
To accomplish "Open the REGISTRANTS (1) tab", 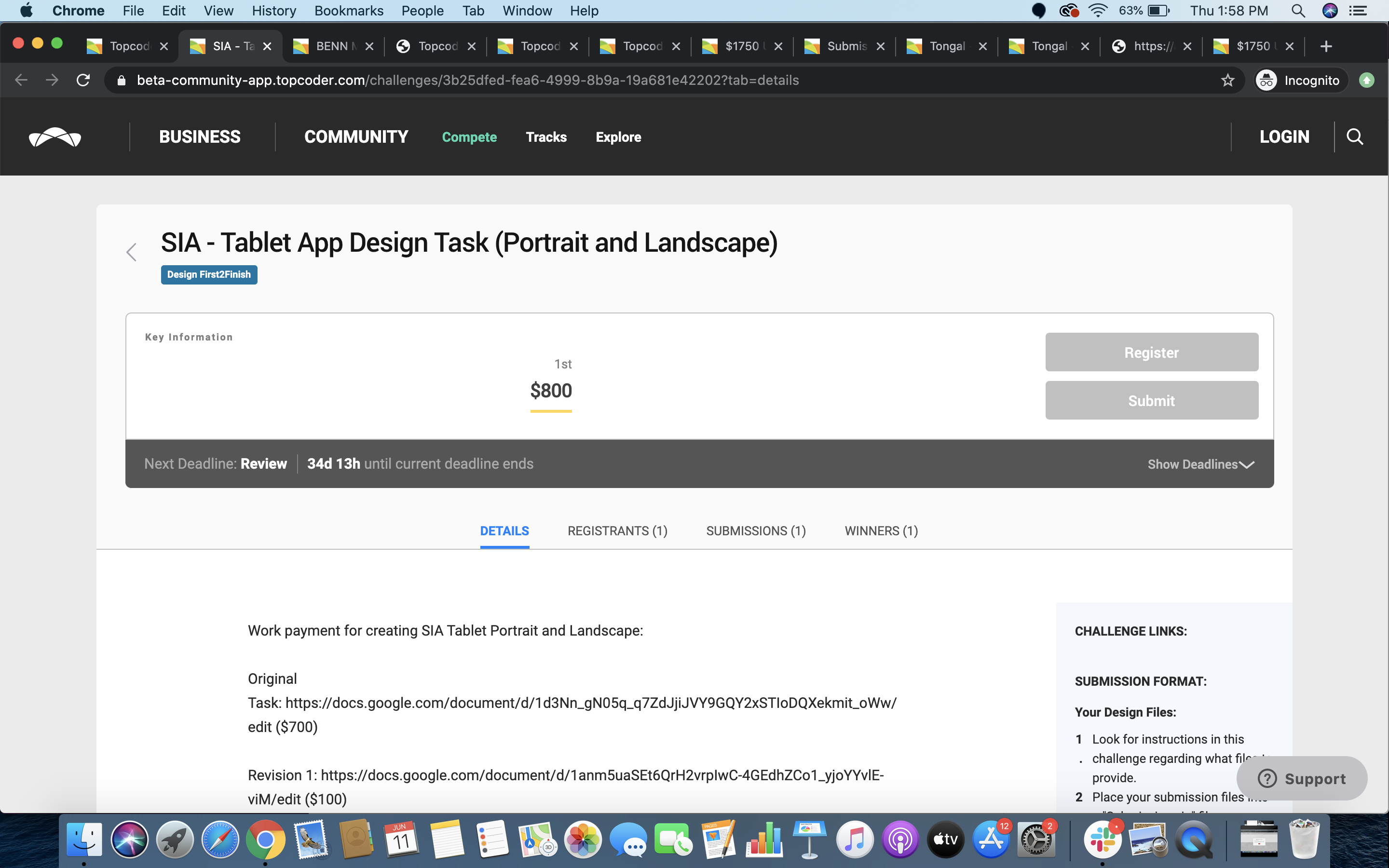I will click(x=618, y=531).
